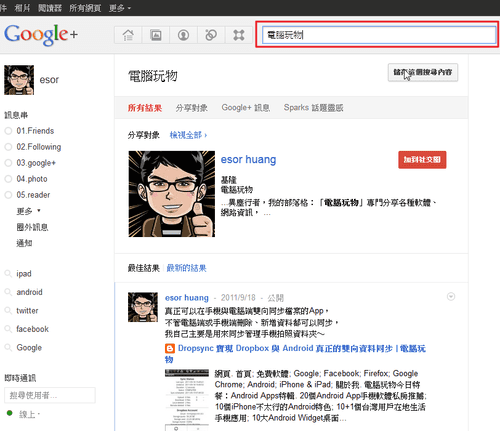Expand 更多 menu in top black bar

[x=120, y=8]
